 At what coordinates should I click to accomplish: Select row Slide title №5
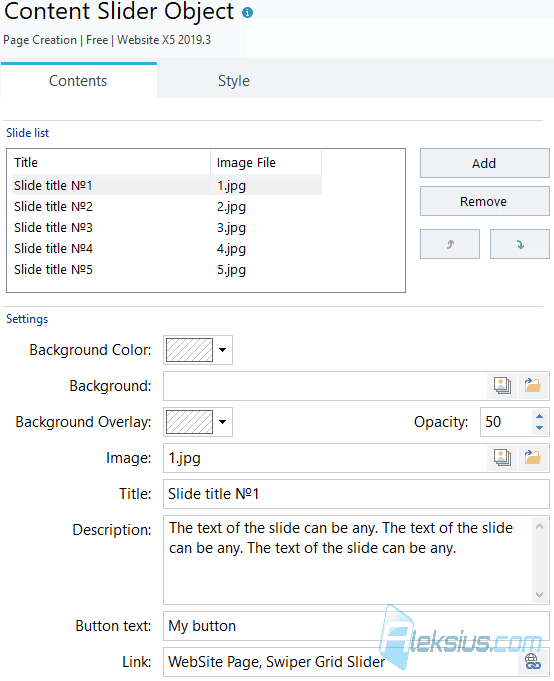(167, 269)
